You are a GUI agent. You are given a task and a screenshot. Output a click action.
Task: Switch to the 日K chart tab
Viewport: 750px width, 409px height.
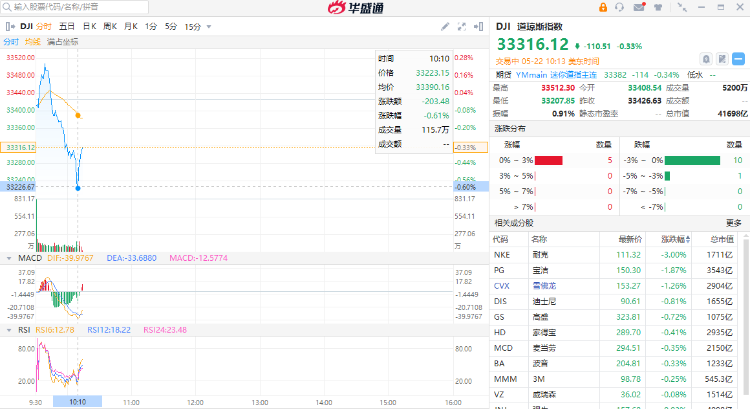[90, 25]
